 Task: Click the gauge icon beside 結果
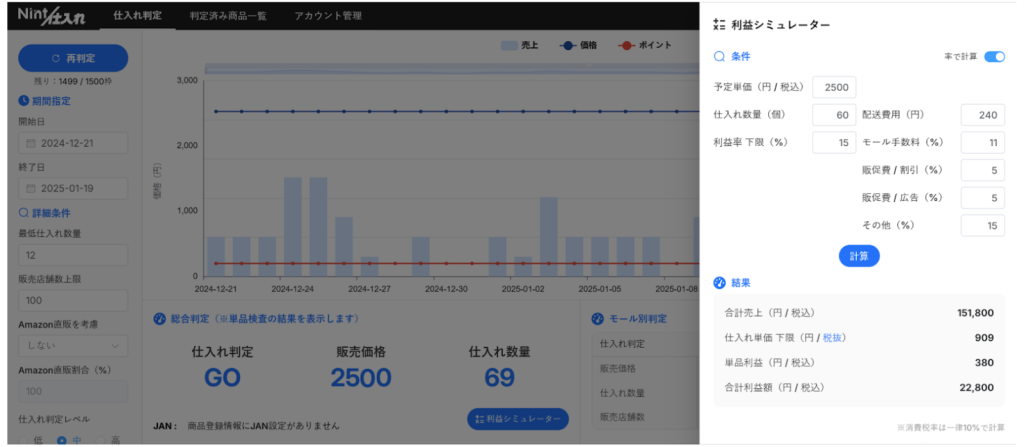pos(719,283)
